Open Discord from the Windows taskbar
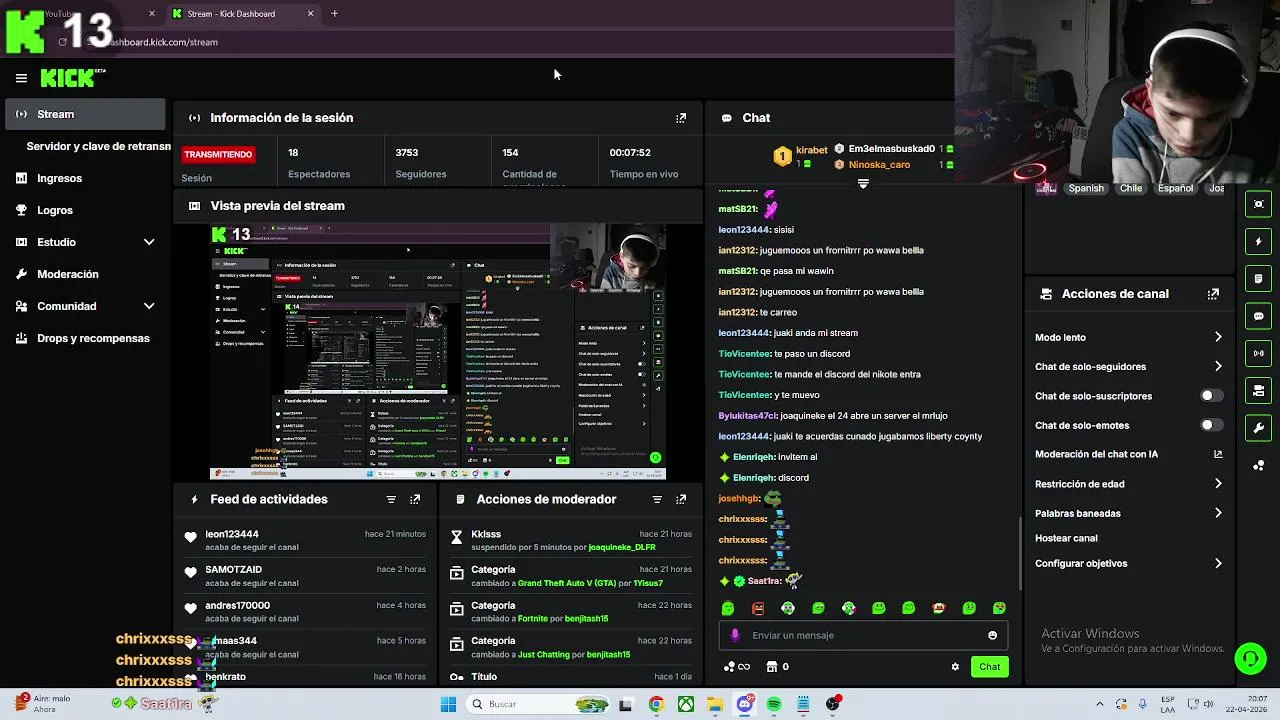 (x=745, y=704)
